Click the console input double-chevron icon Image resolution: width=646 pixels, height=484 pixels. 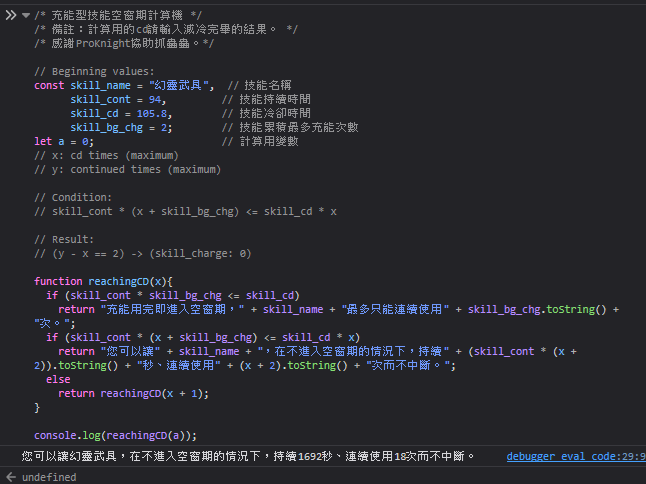[11, 16]
